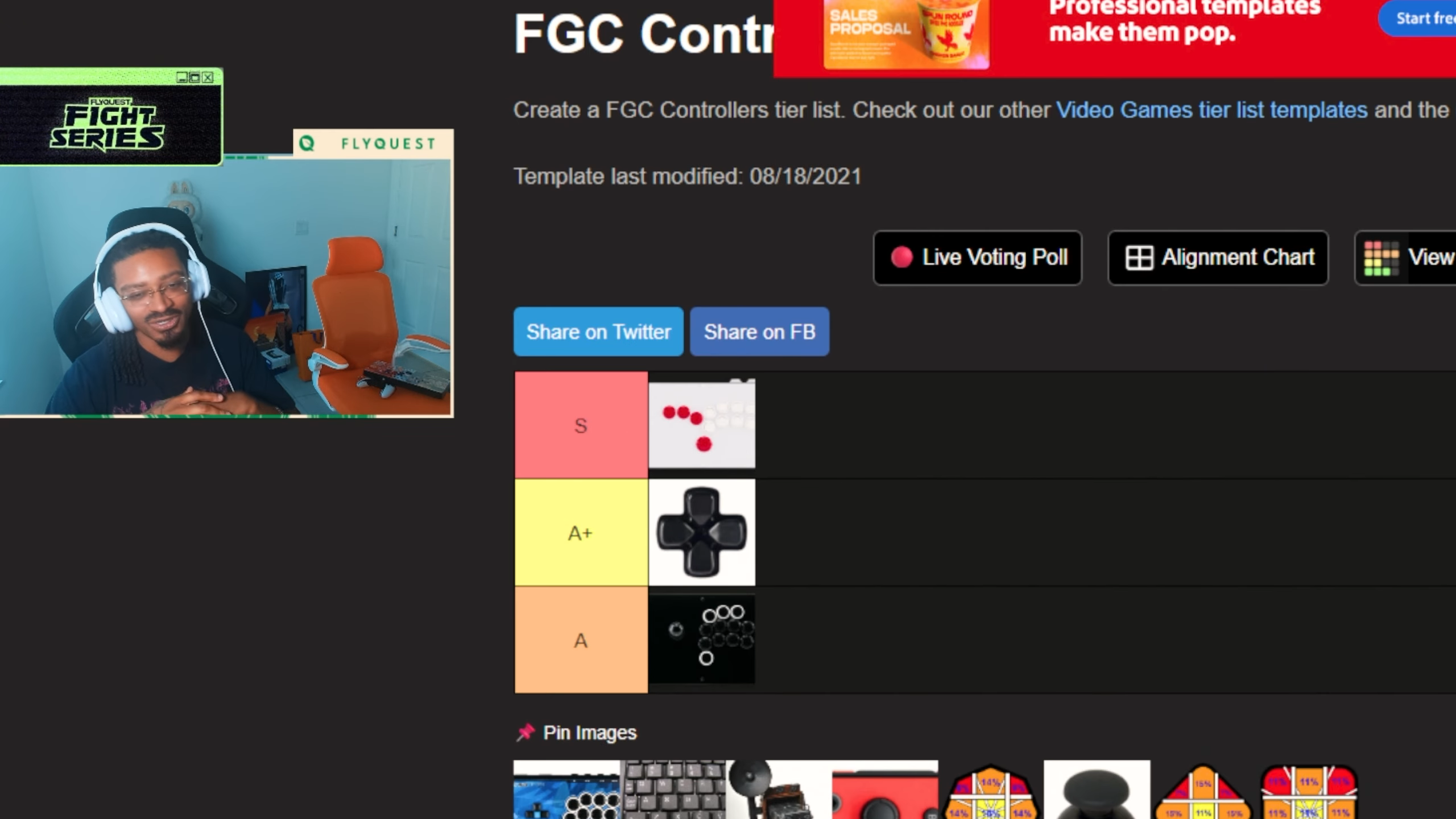Click the Alignment Chart grid icon
1456x819 pixels.
pyautogui.click(x=1139, y=258)
